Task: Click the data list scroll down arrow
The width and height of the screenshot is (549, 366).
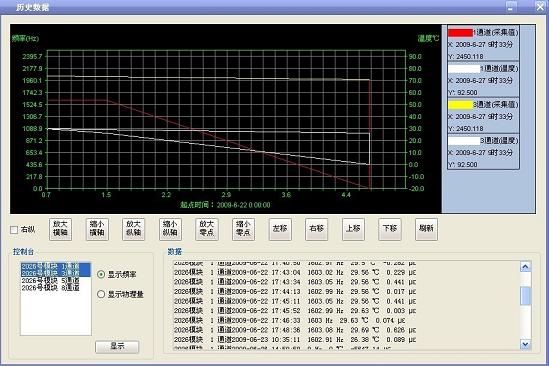Action: tap(525, 345)
